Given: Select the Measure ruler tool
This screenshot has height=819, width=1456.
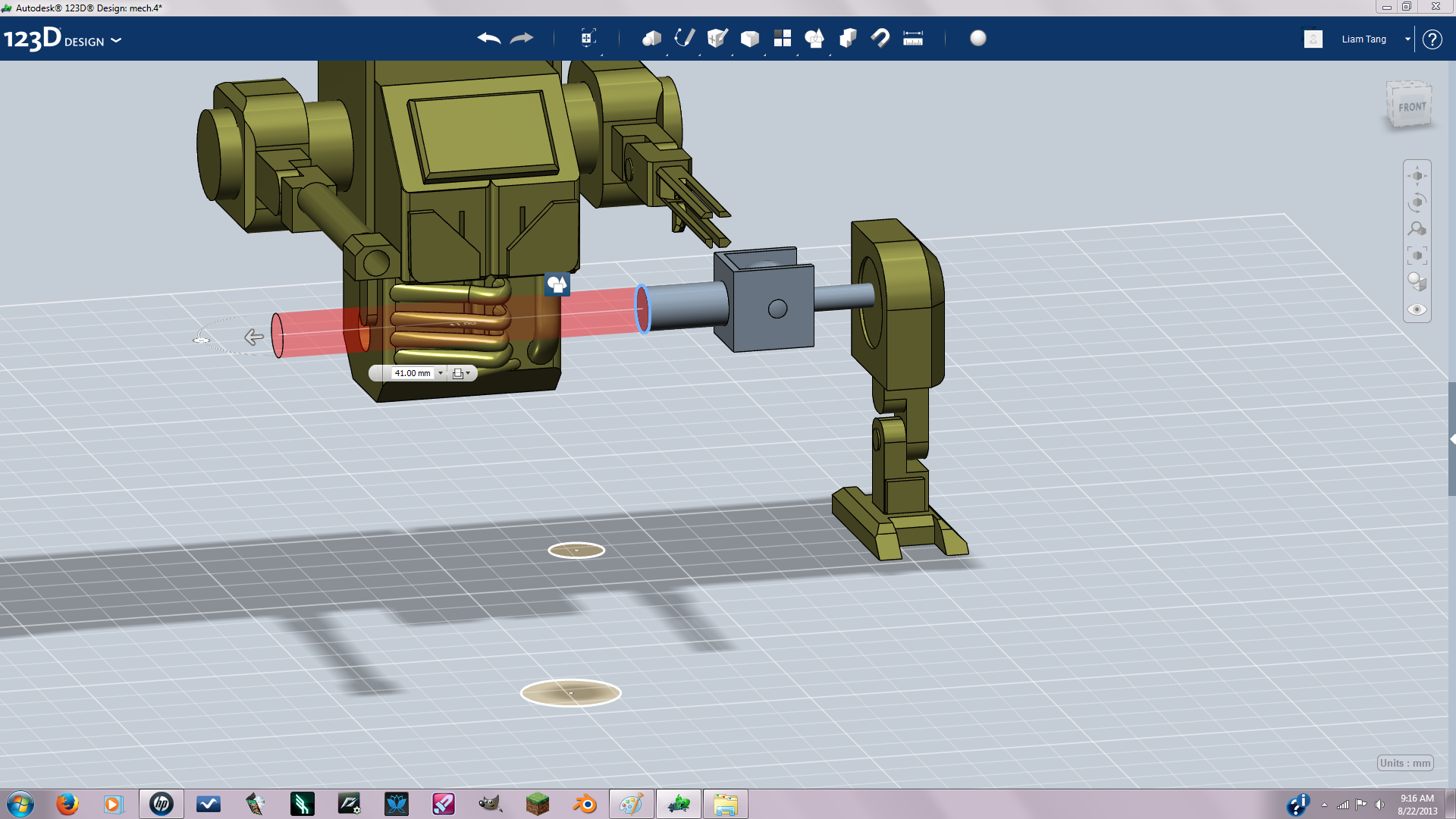Looking at the screenshot, I should [913, 38].
